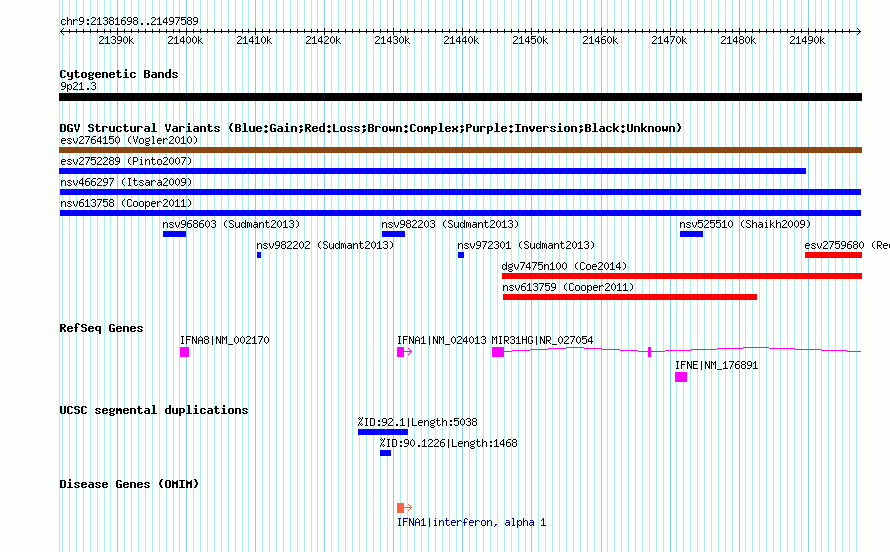
Task: Click the 92.1% ID segmental duplication bar
Action: click(x=383, y=432)
